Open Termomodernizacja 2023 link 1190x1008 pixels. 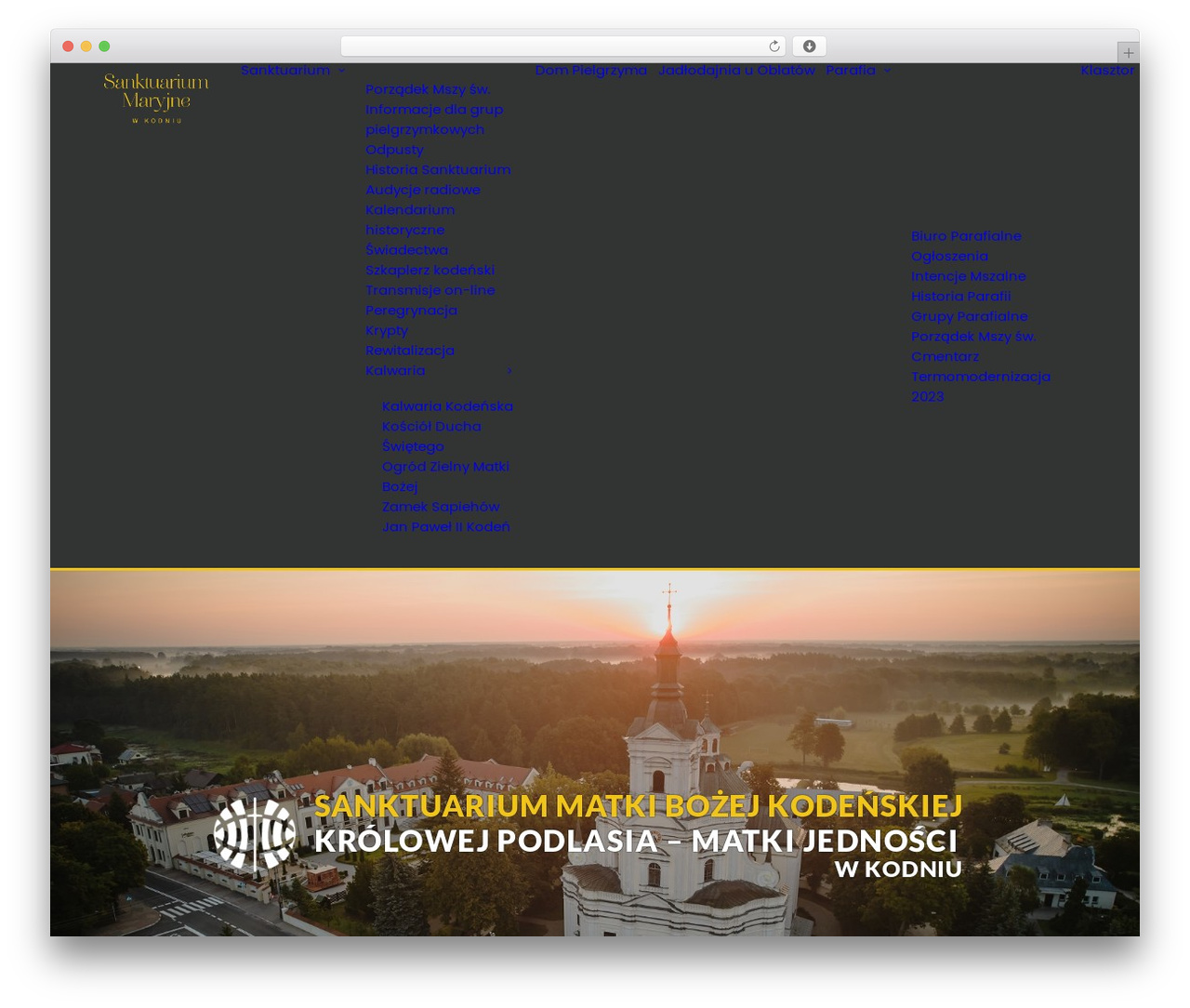981,387
